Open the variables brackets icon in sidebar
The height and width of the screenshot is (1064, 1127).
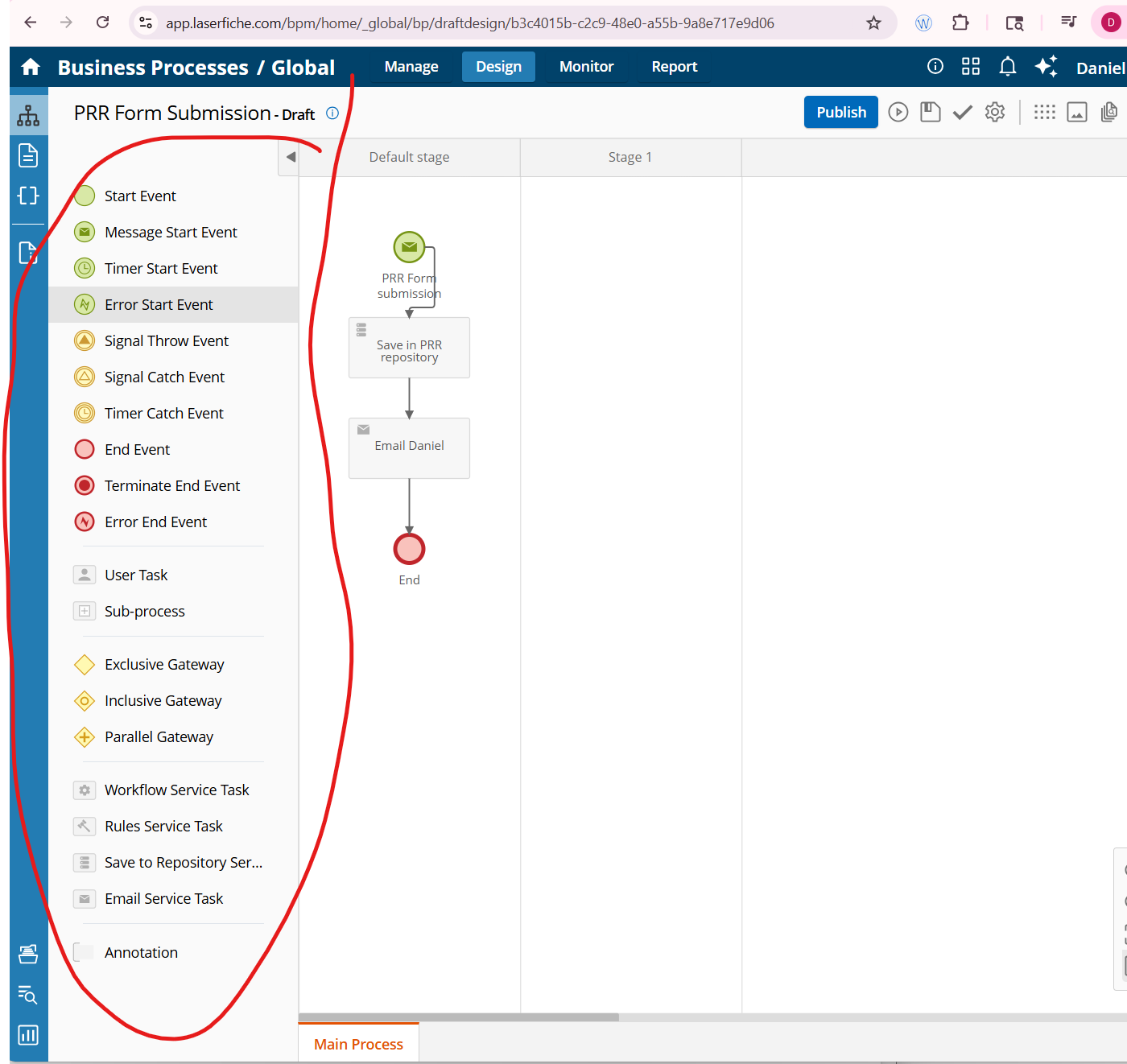coord(28,196)
